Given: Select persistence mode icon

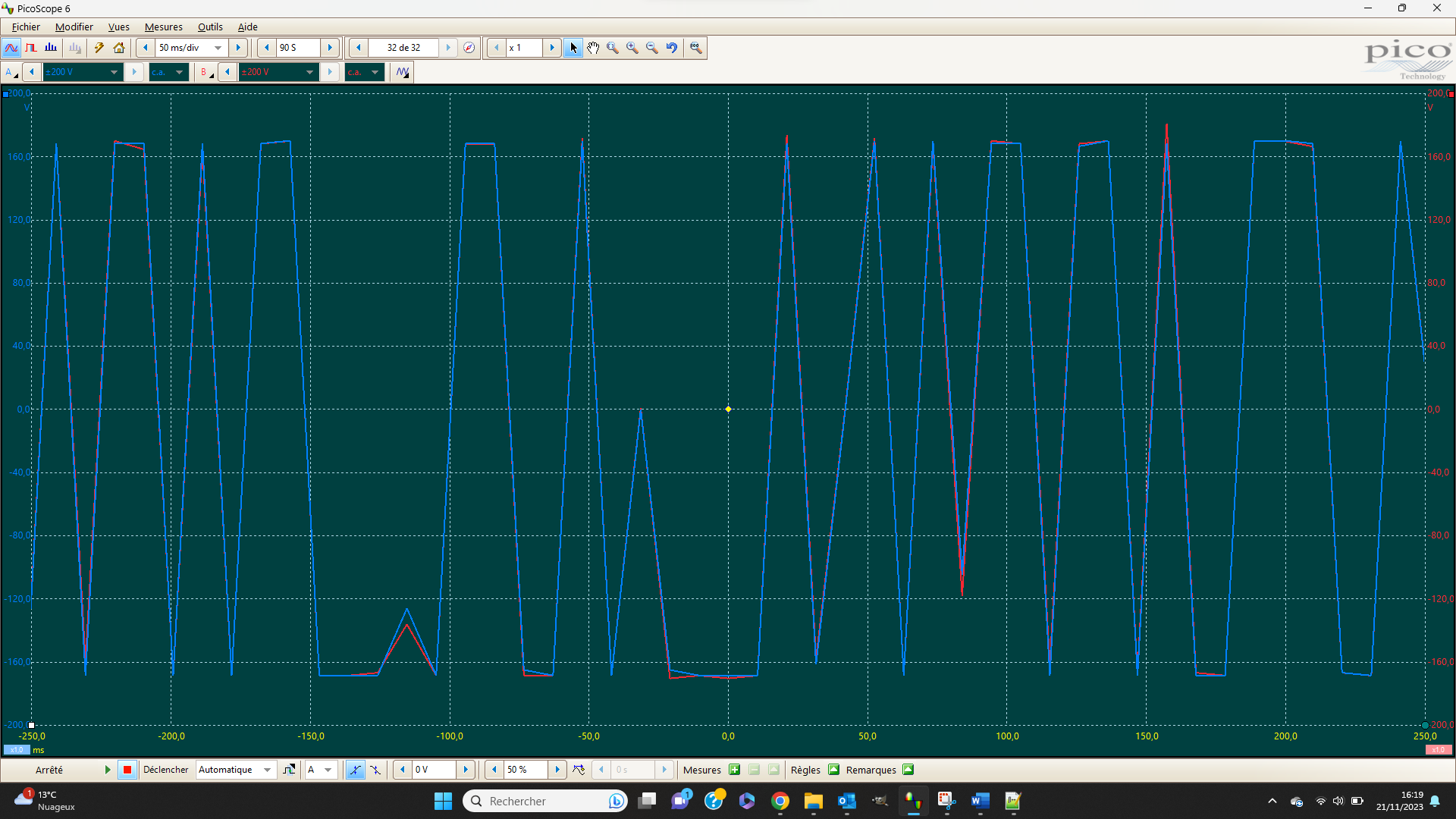Looking at the screenshot, I should [x=31, y=48].
